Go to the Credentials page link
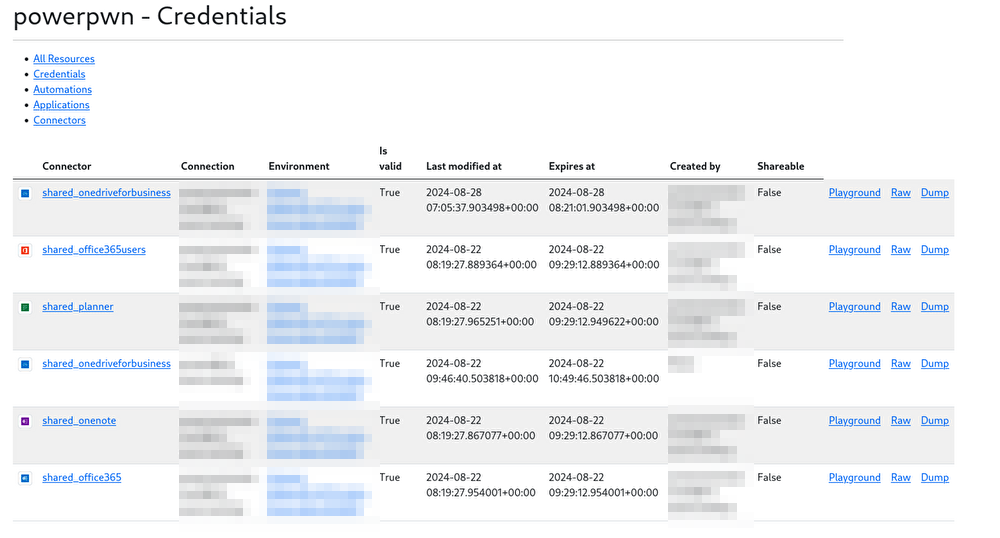 point(59,74)
